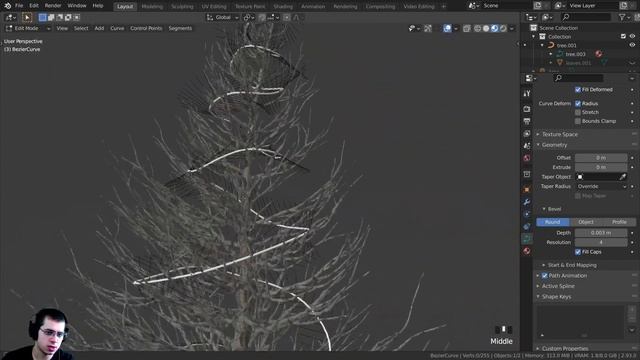Select Object bevel mode button
Viewport: 640px width, 360px height.
coord(586,222)
